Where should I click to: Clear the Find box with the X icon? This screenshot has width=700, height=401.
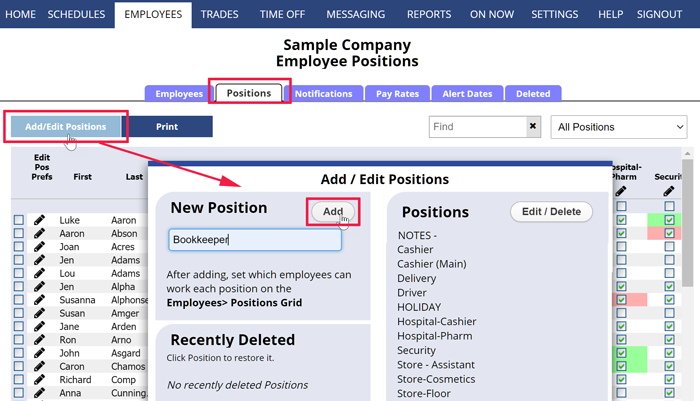coord(533,127)
